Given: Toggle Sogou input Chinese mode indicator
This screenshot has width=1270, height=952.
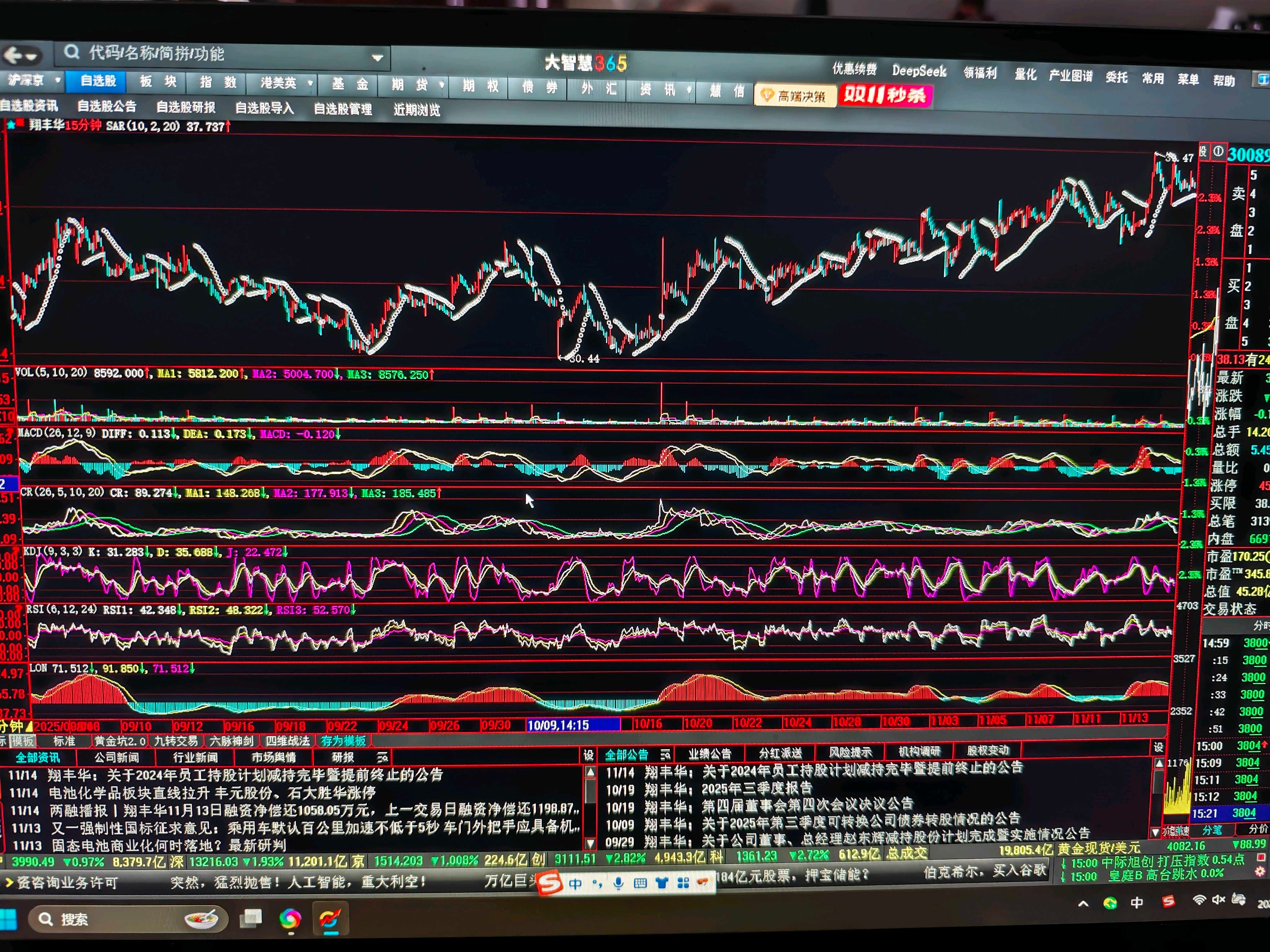Looking at the screenshot, I should [x=575, y=884].
